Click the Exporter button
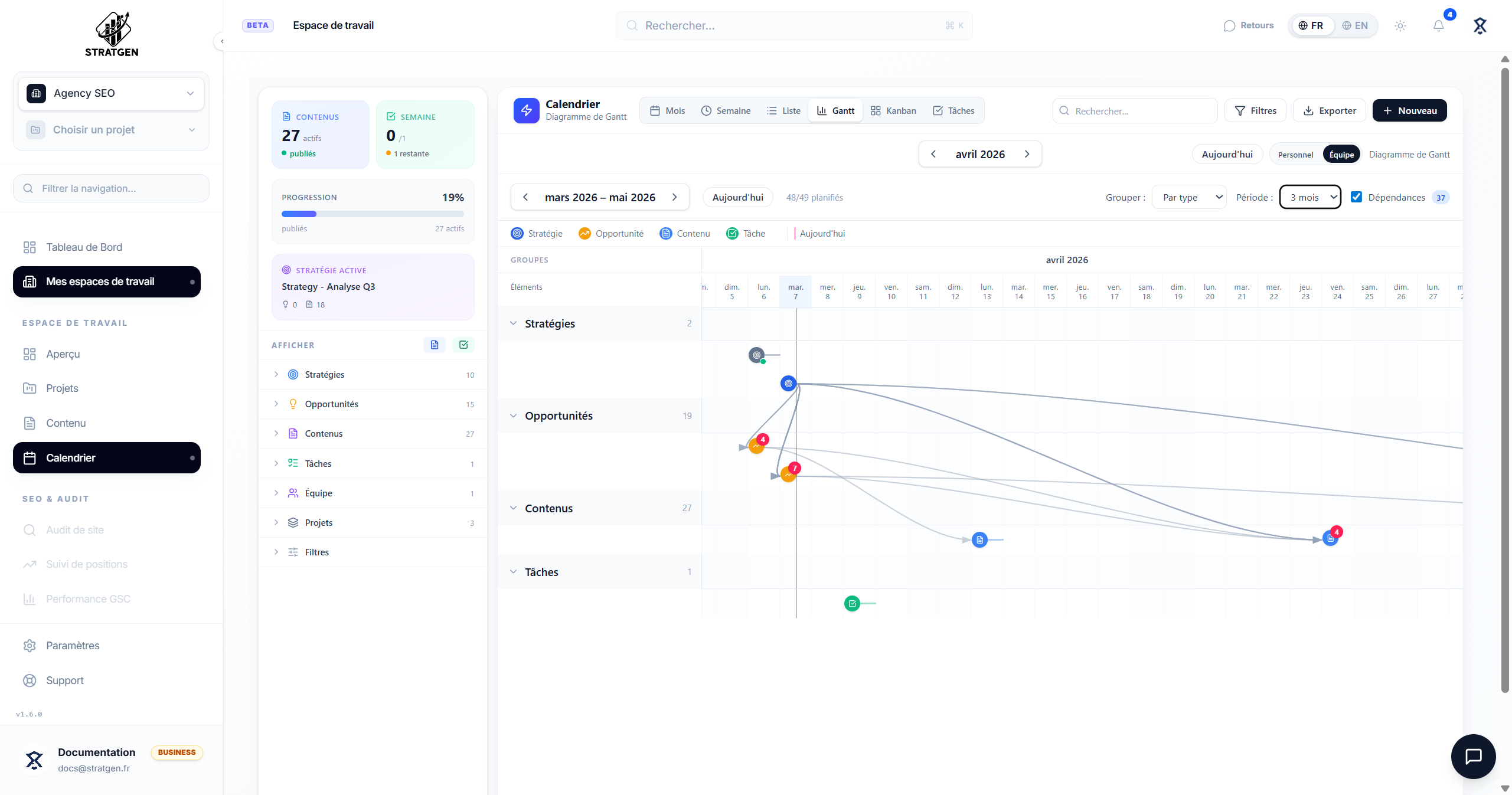This screenshot has width=1512, height=795. click(x=1329, y=111)
